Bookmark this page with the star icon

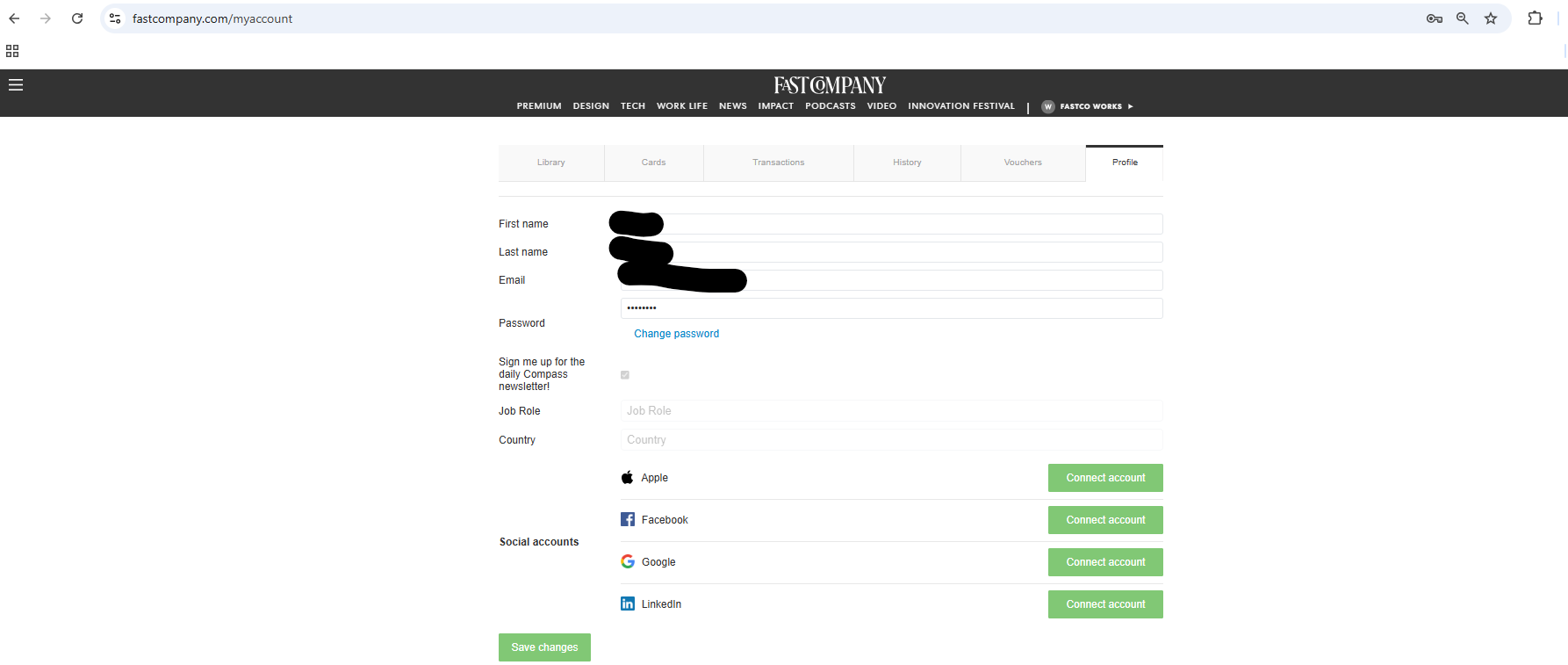point(1491,18)
